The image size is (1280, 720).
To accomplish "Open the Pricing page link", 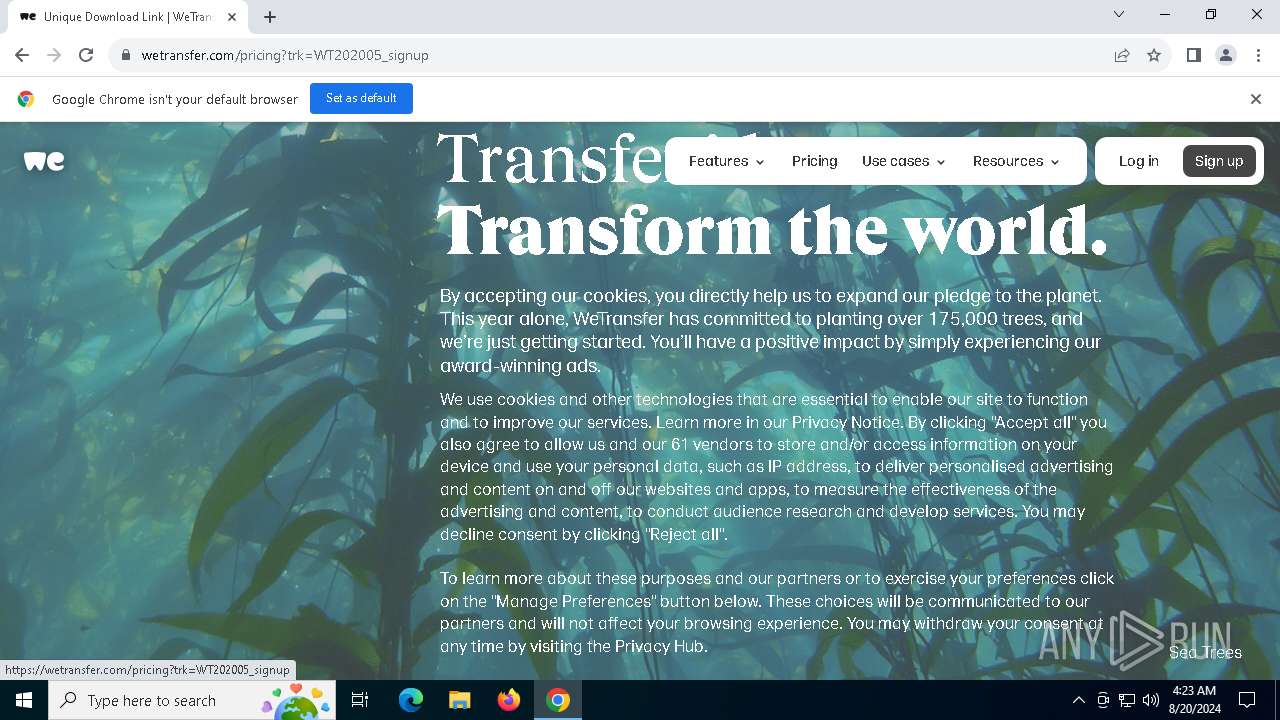I will (815, 161).
